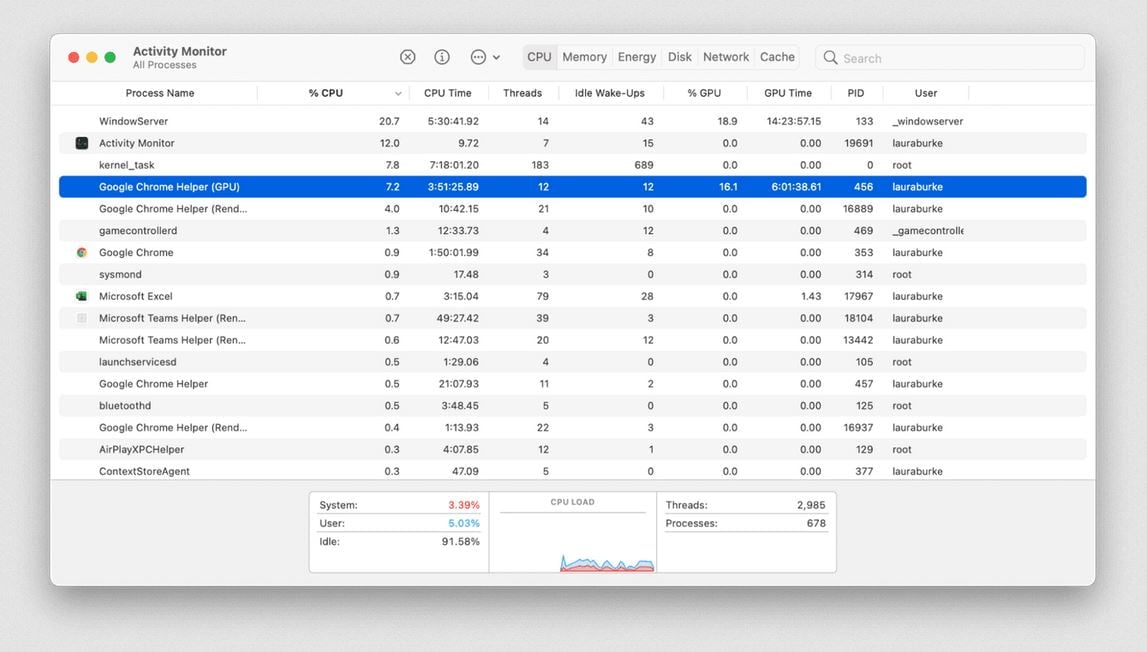
Task: Select the kernel_task process
Action: click(x=573, y=165)
